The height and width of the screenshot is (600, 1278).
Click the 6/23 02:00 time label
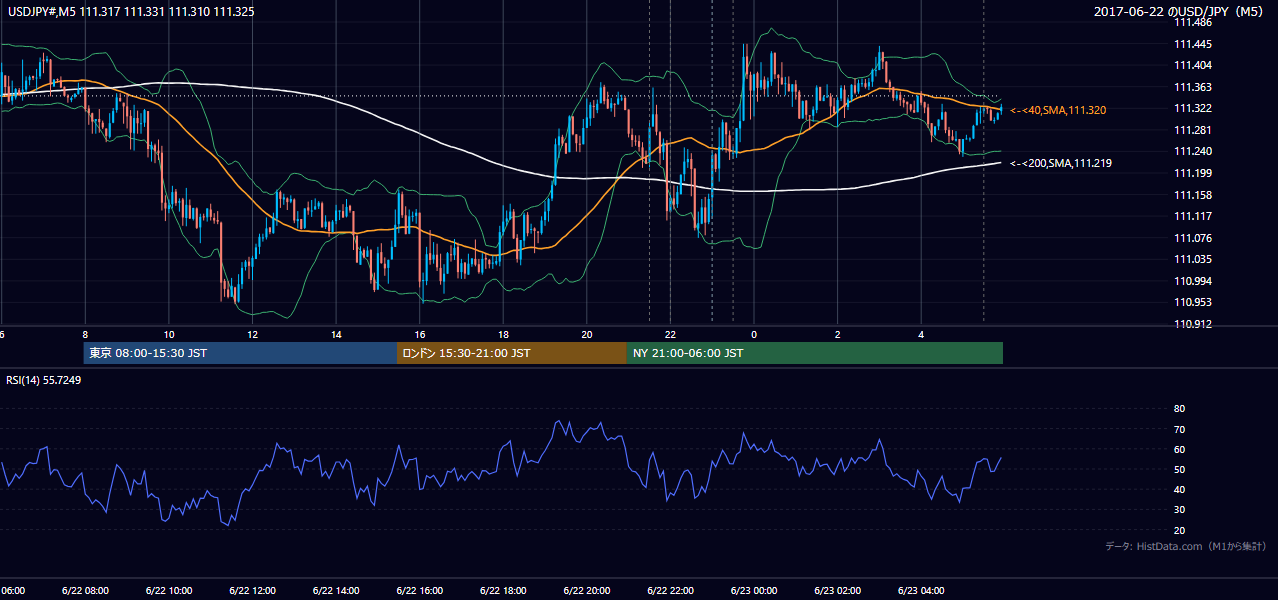click(x=838, y=591)
